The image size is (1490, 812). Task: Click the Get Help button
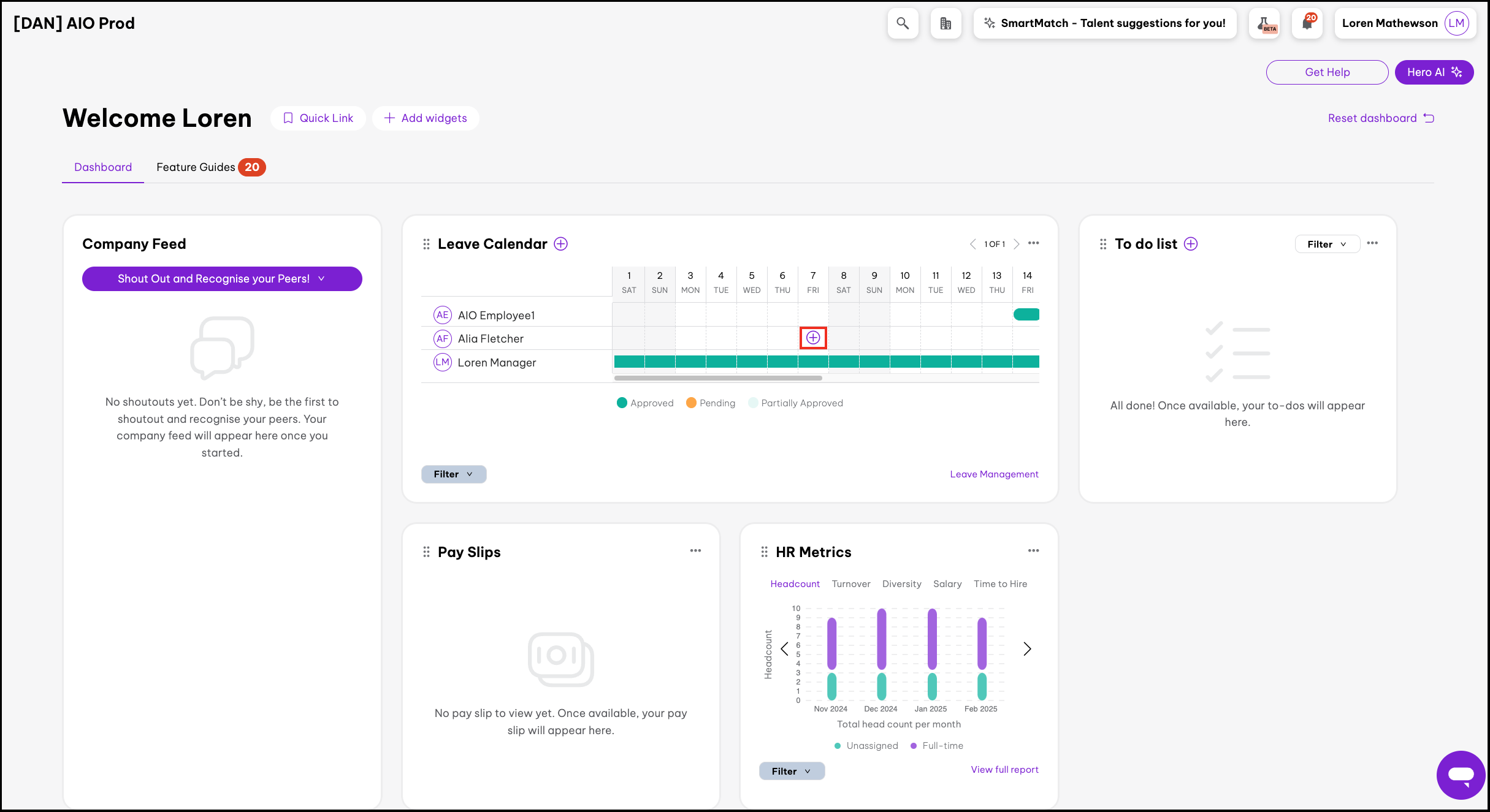(x=1327, y=72)
